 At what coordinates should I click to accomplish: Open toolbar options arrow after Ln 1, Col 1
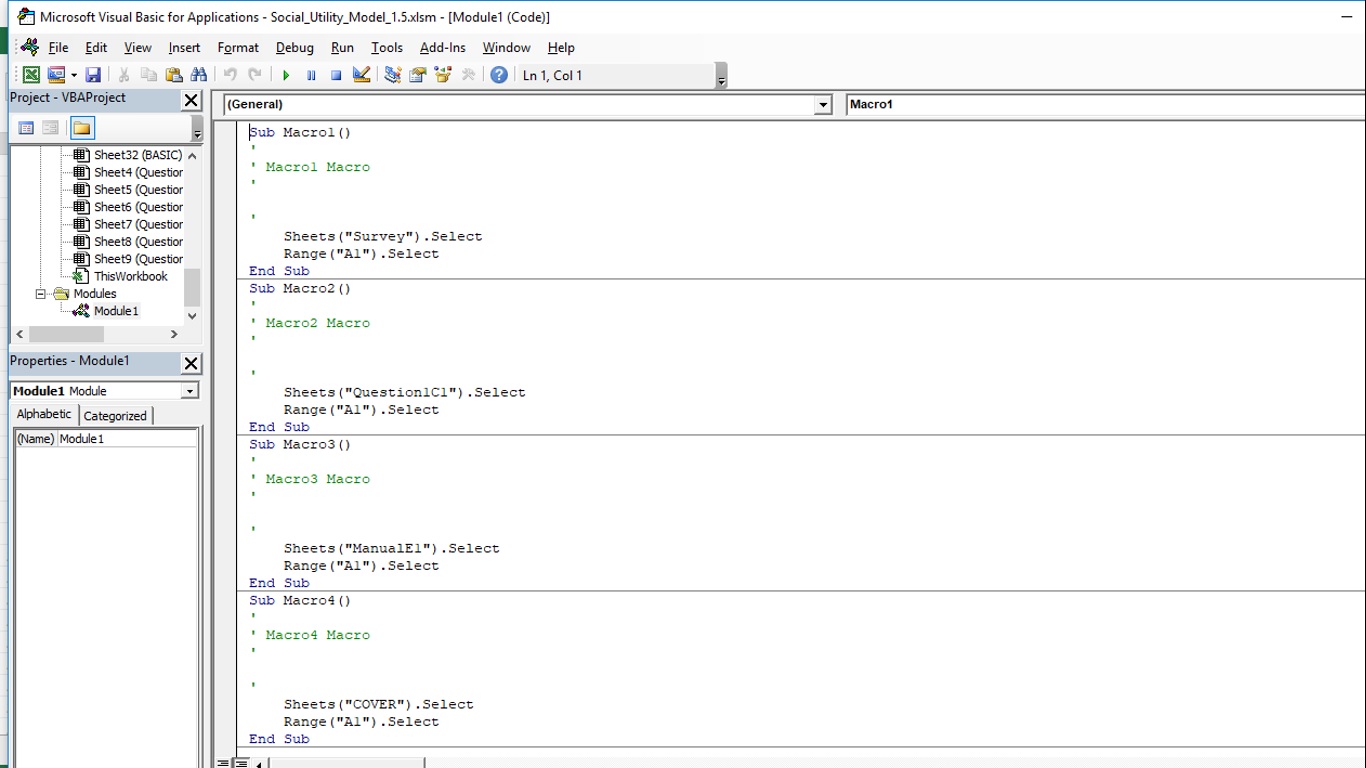[721, 76]
